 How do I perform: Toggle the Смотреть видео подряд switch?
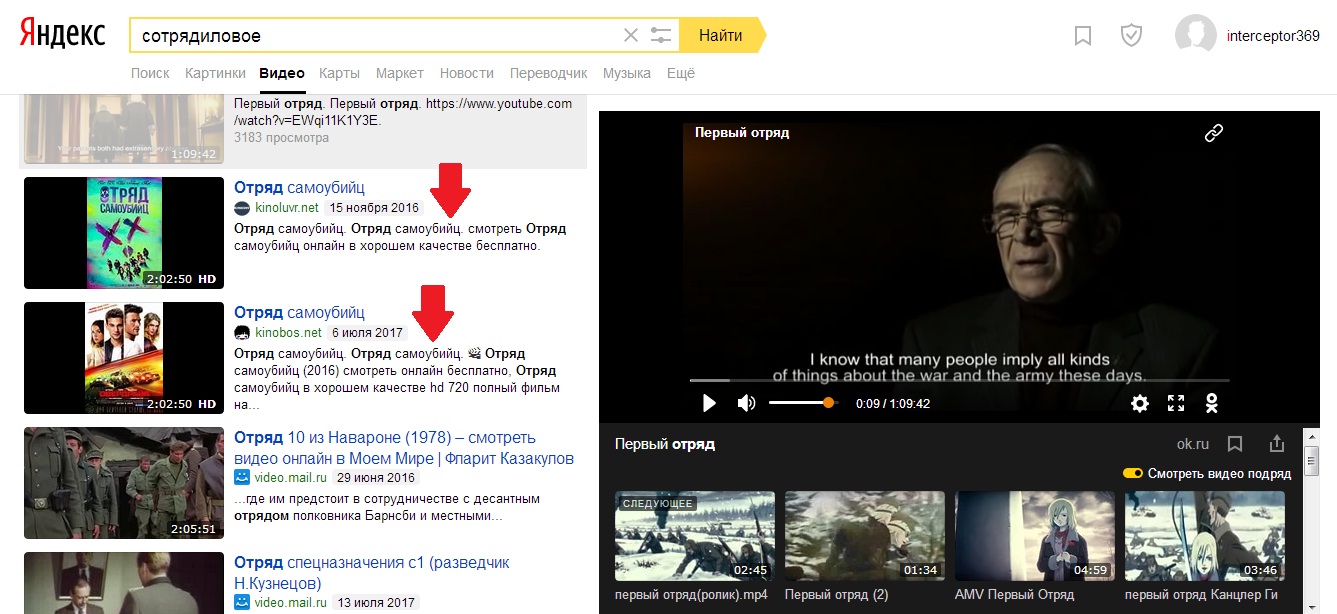1133,473
